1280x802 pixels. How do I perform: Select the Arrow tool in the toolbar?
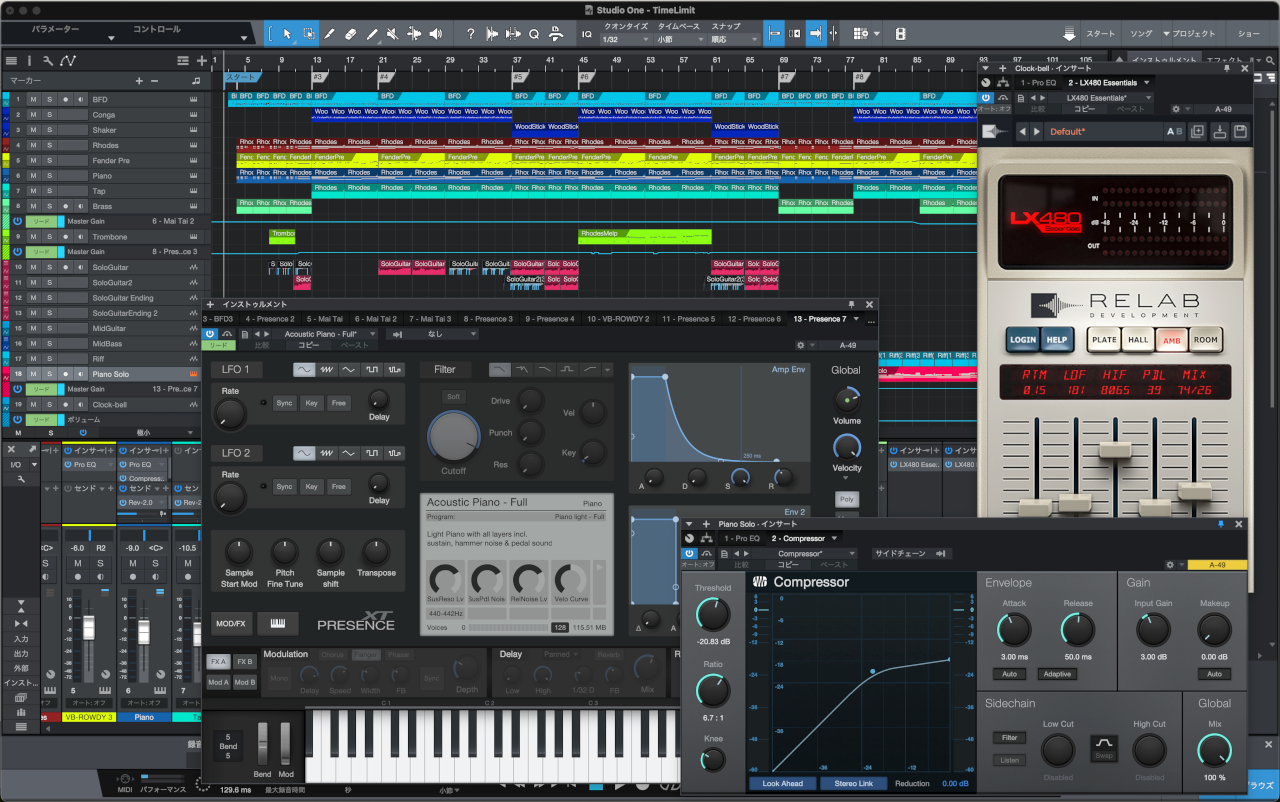[287, 34]
